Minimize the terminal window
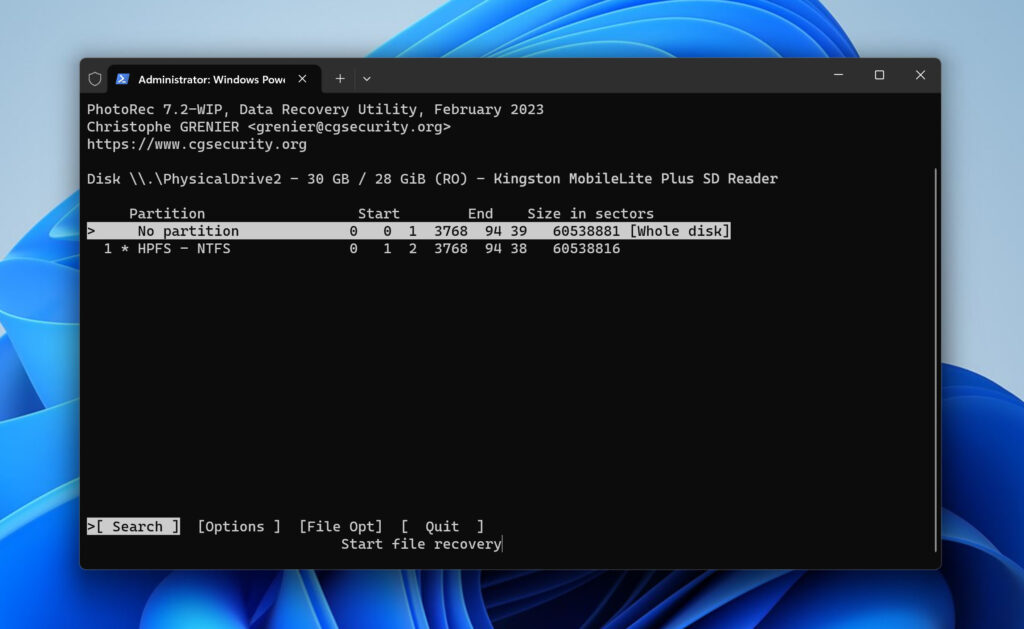The height and width of the screenshot is (629, 1024). 838,75
